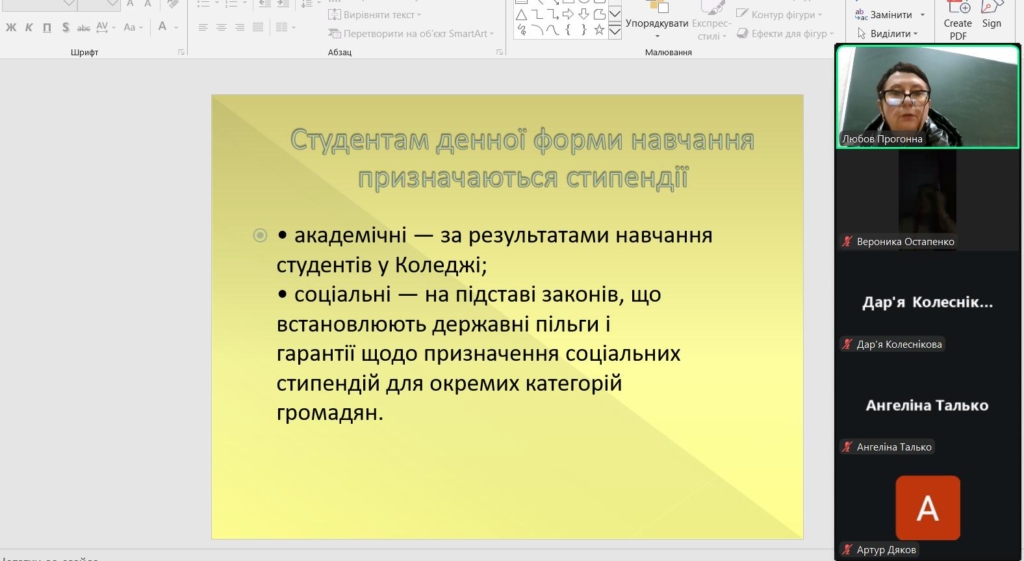Open the AV character spacing dropdown
The image size is (1024, 561).
coord(104,27)
